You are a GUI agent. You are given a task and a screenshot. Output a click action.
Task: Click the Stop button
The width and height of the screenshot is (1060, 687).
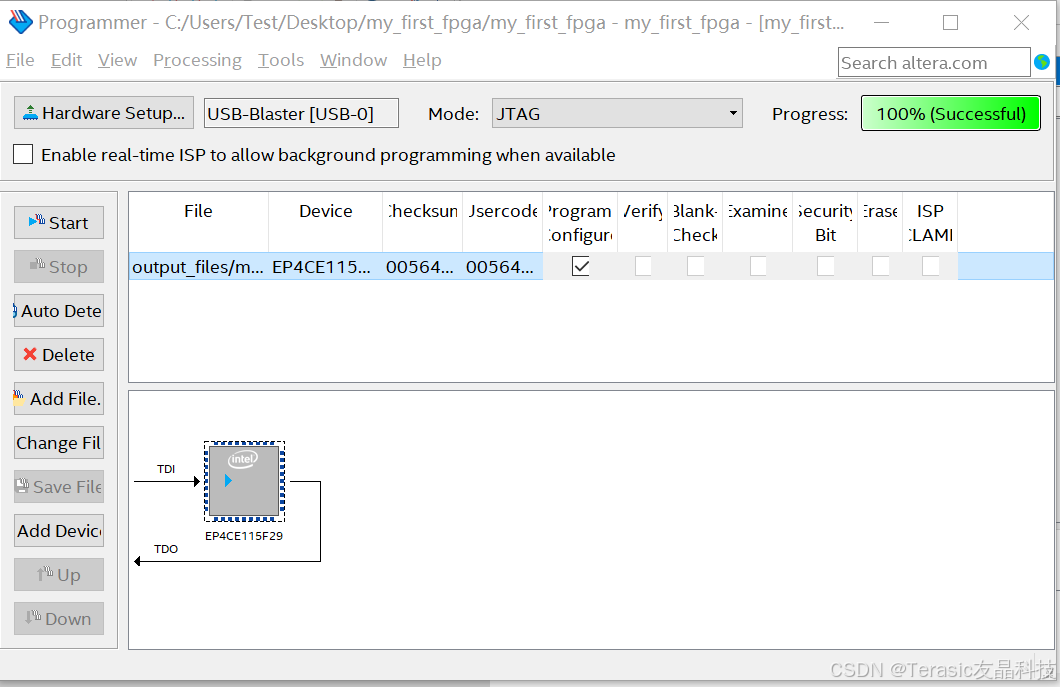(59, 266)
